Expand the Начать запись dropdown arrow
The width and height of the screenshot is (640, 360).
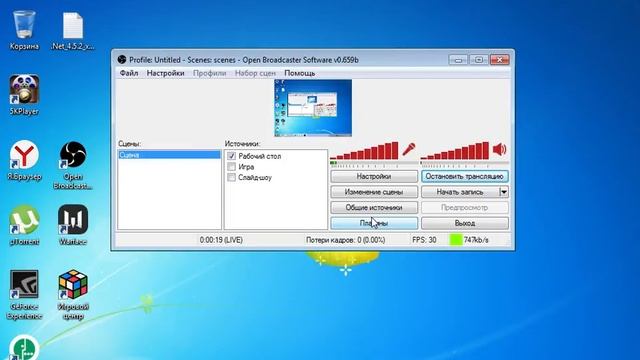[x=504, y=192]
